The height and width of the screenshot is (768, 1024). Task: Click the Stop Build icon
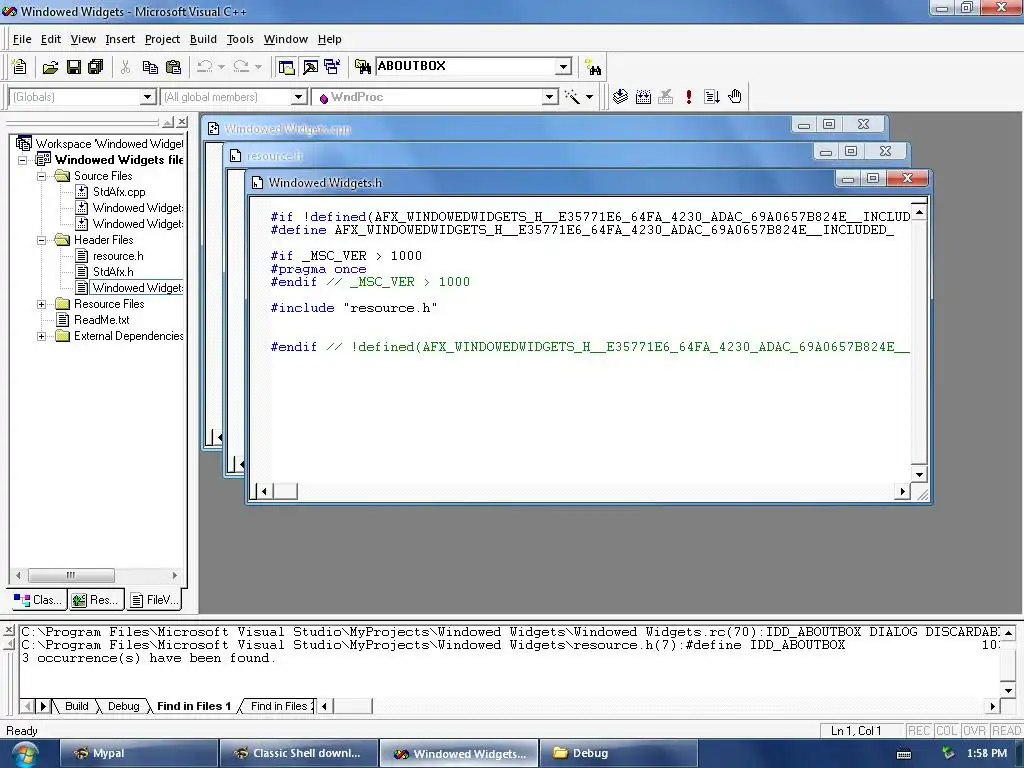665,97
